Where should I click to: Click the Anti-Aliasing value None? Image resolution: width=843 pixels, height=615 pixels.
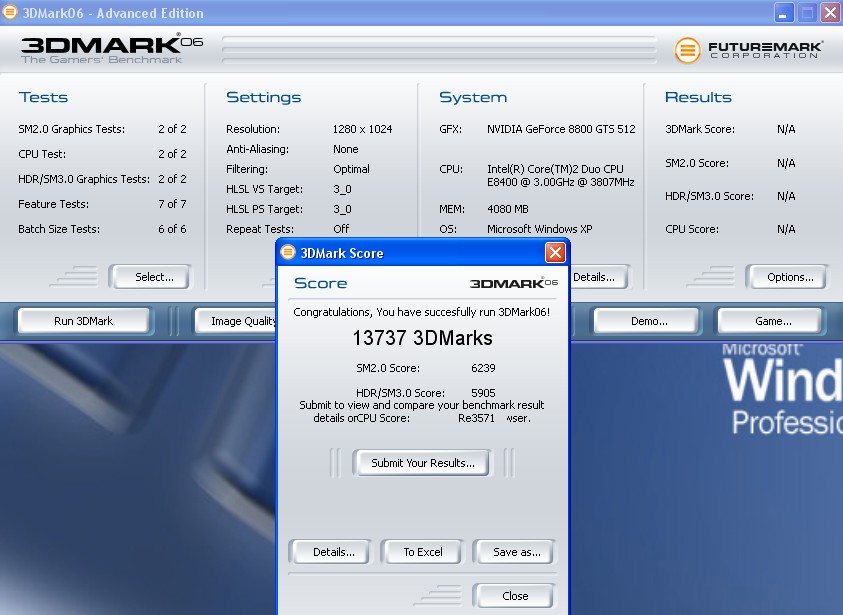346,149
